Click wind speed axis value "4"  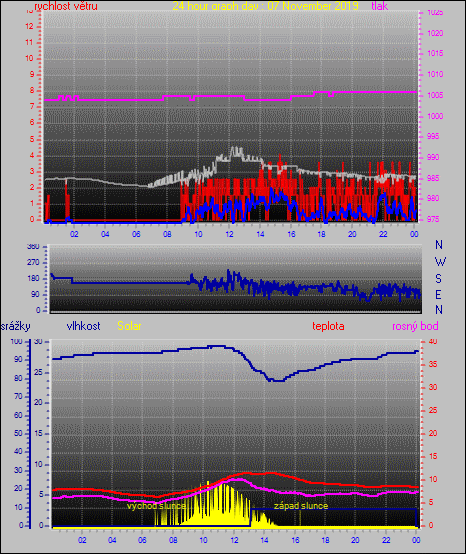pyautogui.click(x=32, y=155)
